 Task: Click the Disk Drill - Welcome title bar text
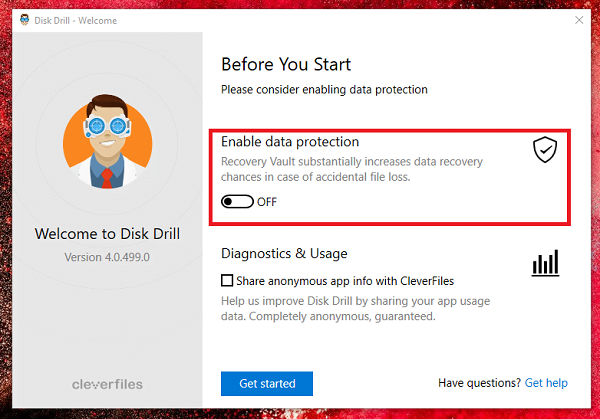(75, 21)
